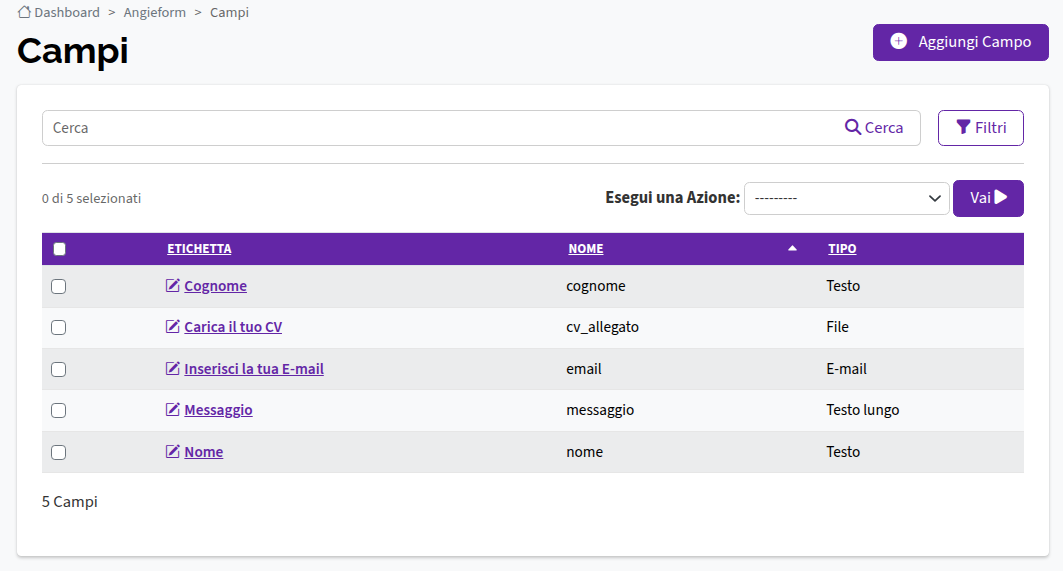Click the Filtri button
This screenshot has height=571, width=1063.
980,127
